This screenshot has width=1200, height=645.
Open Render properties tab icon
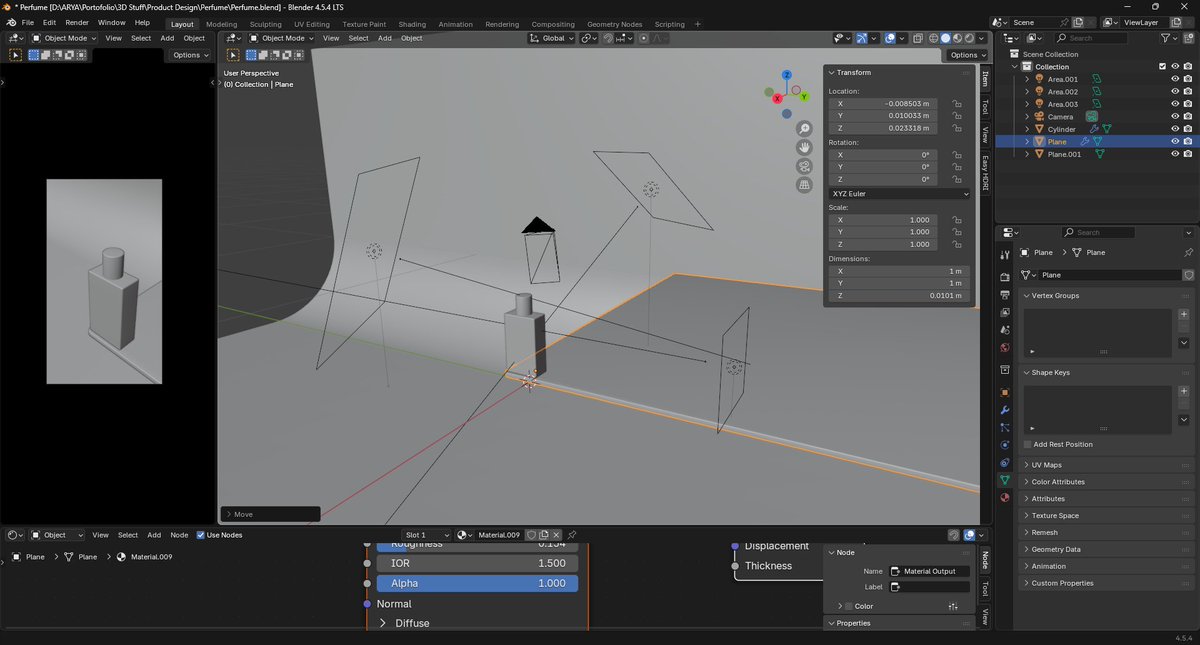(x=1005, y=277)
